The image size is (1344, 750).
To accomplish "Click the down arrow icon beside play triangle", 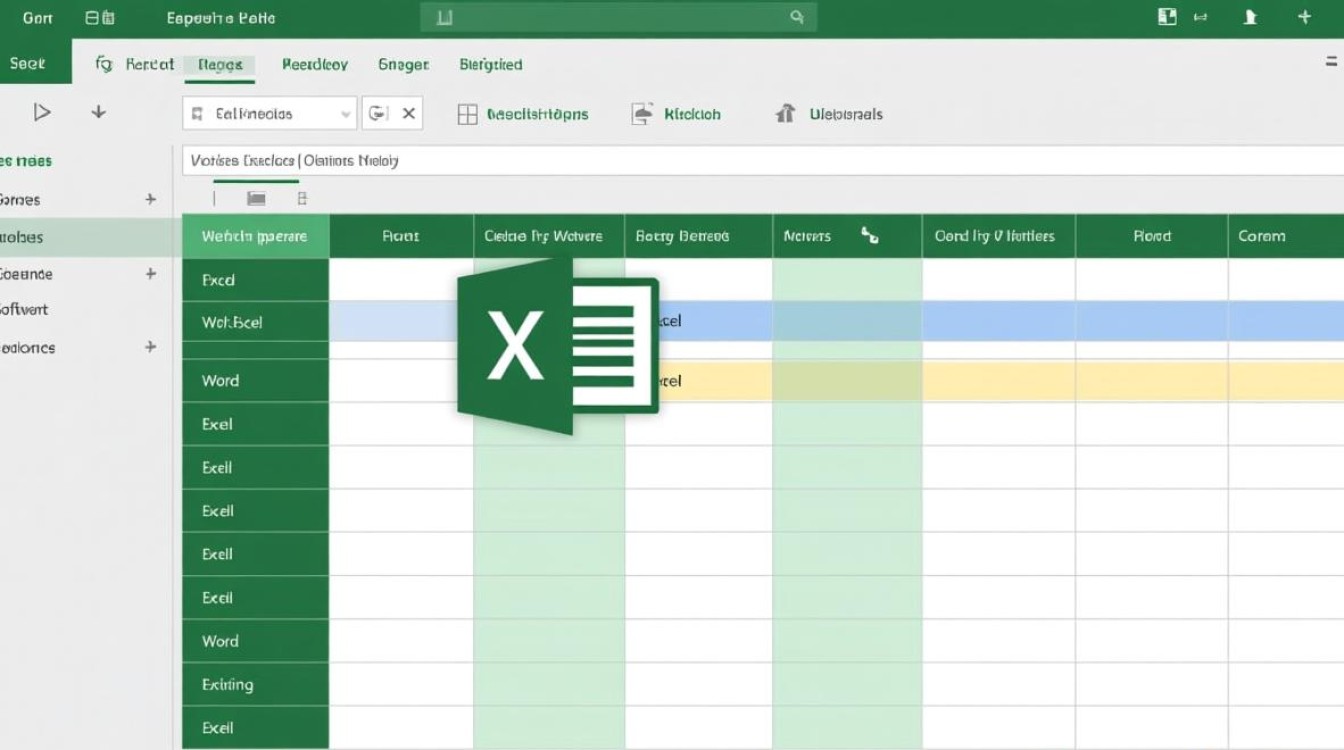I will pyautogui.click(x=98, y=112).
